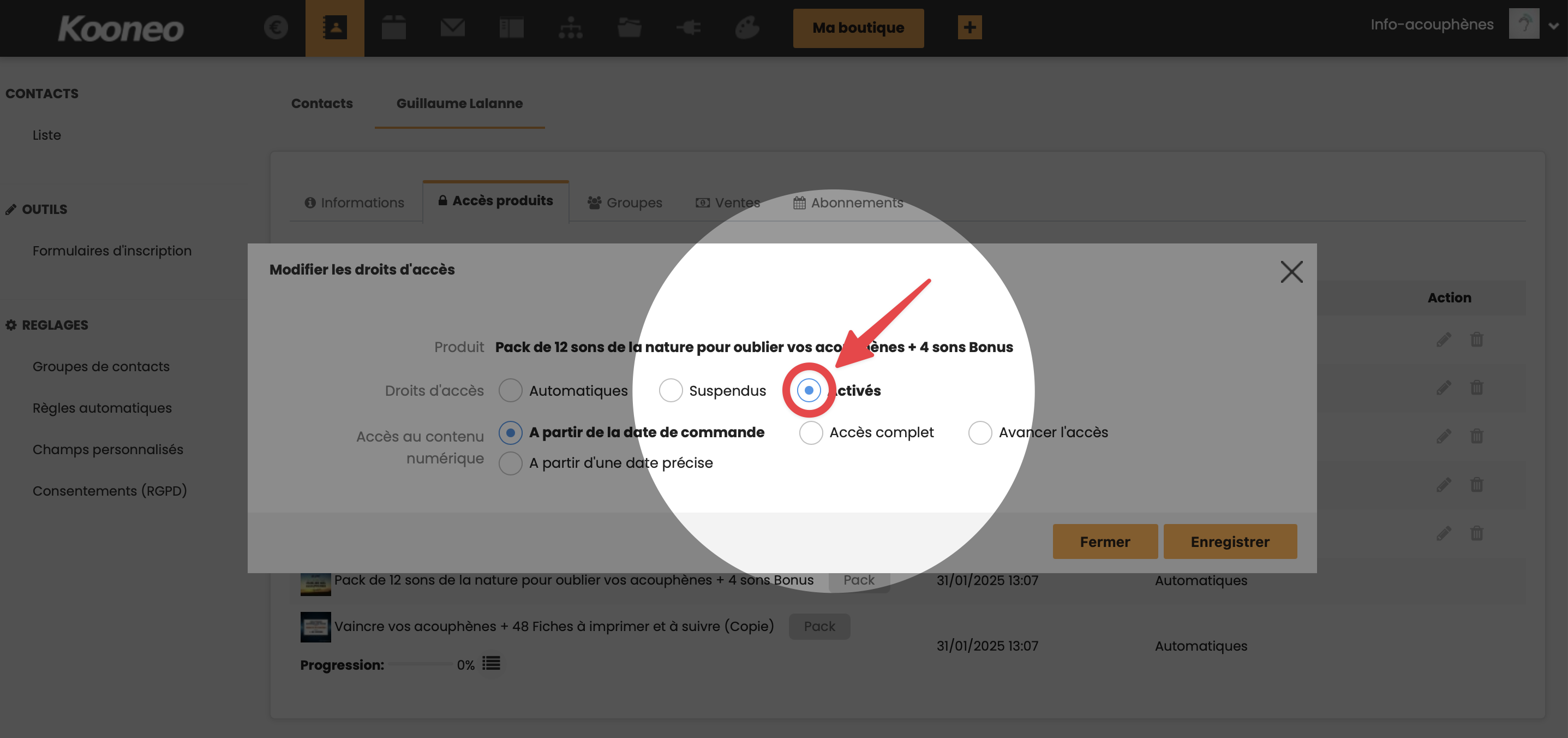Click the Pack de 12 sons row thumbnail

(x=315, y=584)
